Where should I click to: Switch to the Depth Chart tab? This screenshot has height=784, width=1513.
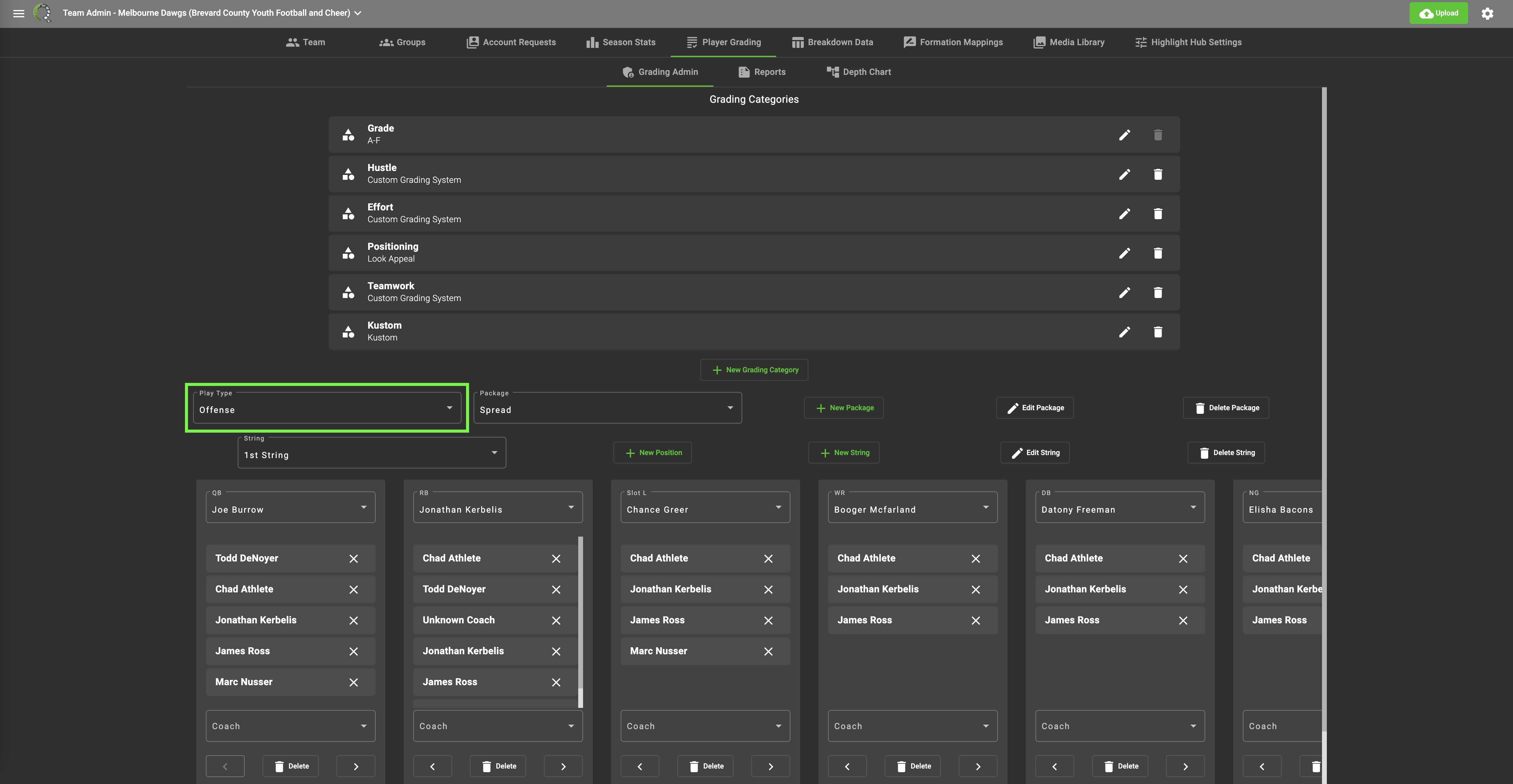click(x=858, y=72)
